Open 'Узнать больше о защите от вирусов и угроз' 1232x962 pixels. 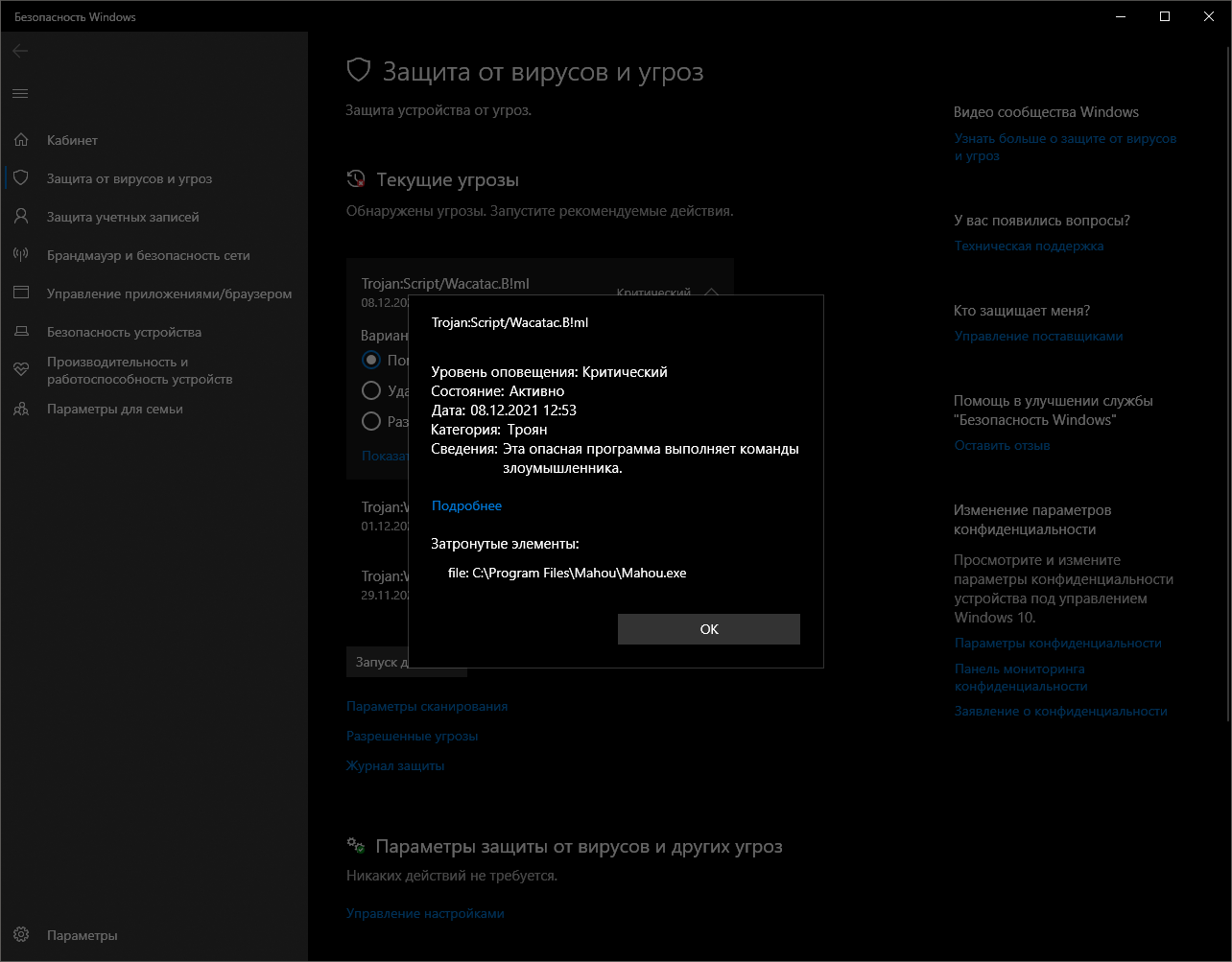(x=1065, y=147)
